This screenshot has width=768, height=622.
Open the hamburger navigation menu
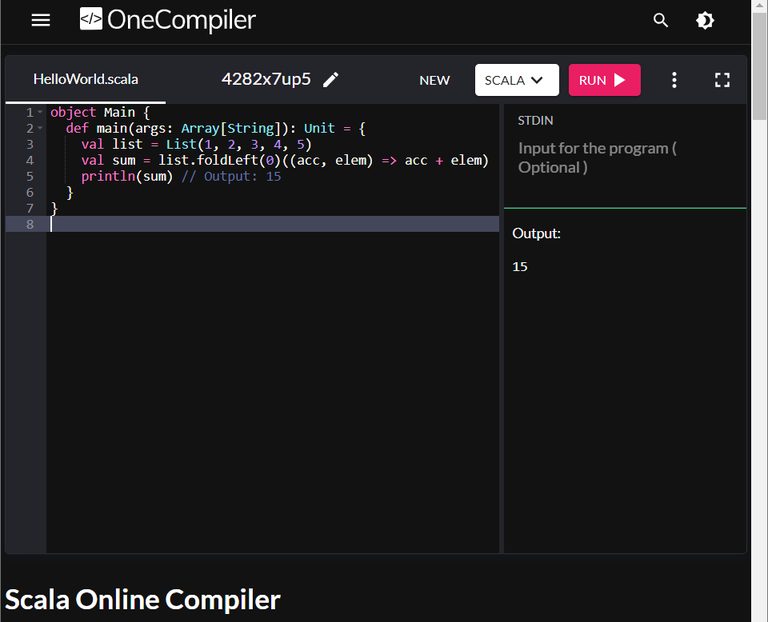[41, 20]
